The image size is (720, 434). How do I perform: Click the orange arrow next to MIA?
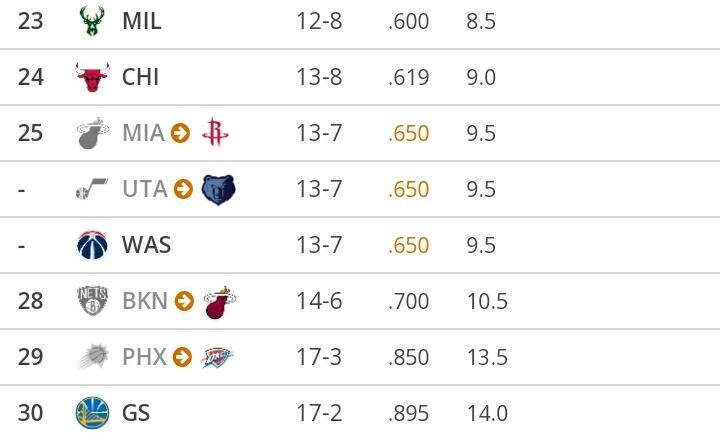(181, 133)
